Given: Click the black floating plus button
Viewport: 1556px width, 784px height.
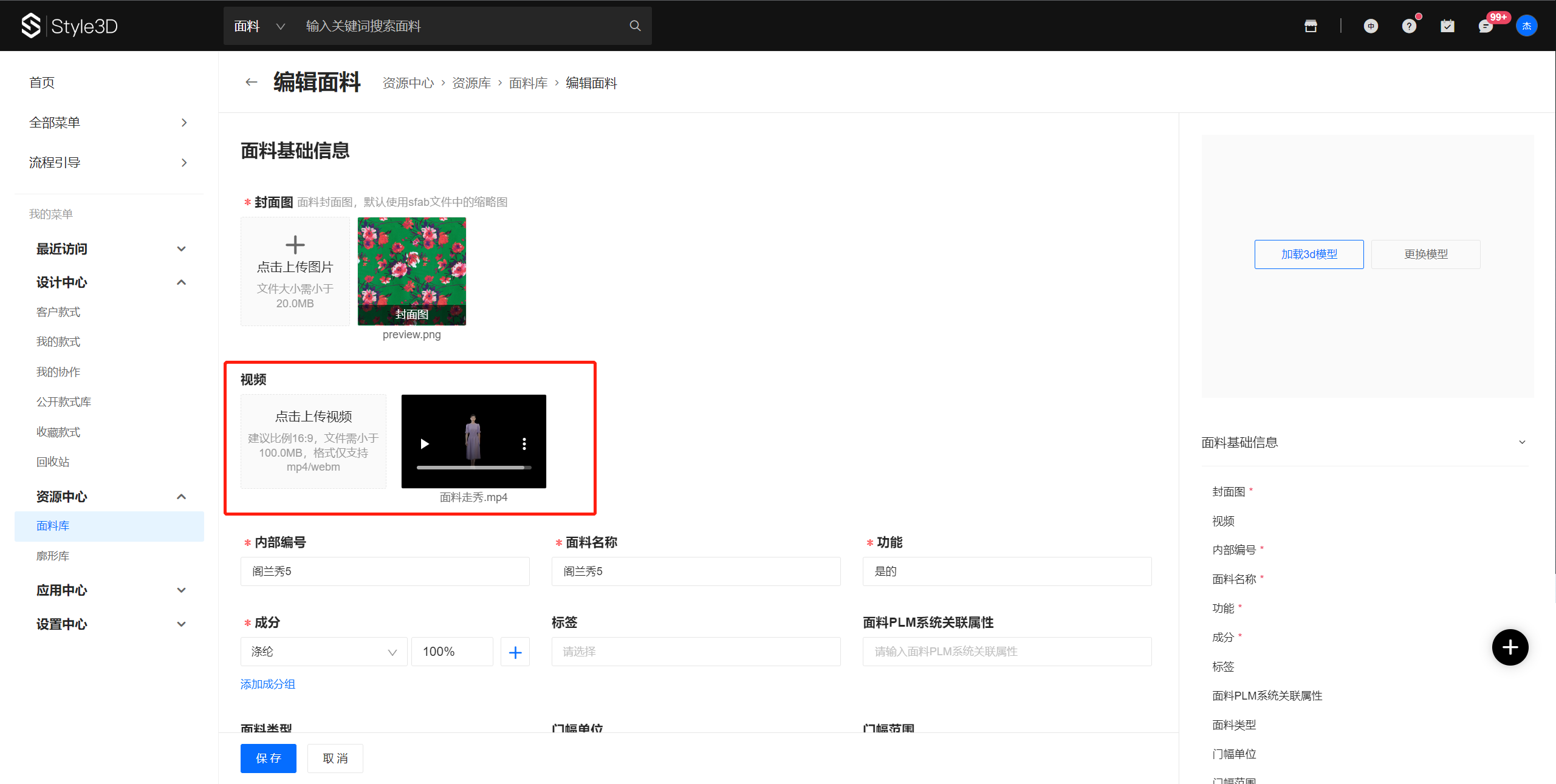Looking at the screenshot, I should [1510, 647].
